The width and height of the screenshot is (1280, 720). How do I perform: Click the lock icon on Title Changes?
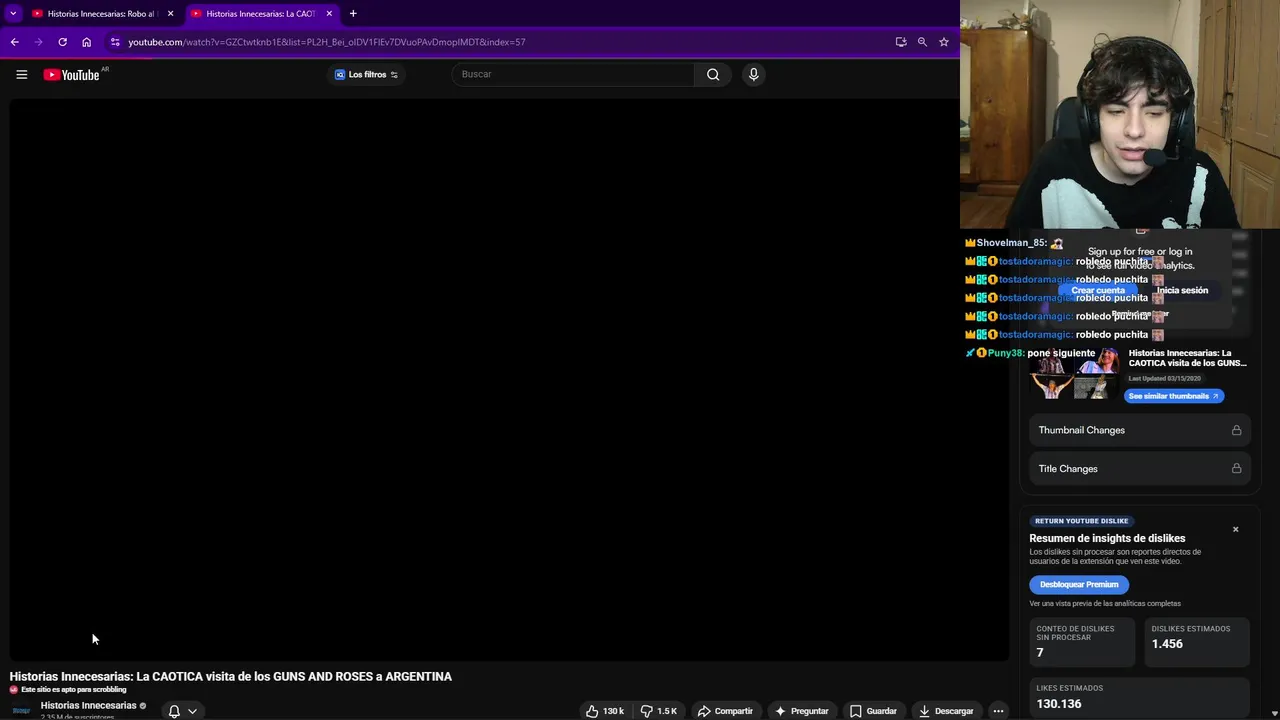(1236, 468)
